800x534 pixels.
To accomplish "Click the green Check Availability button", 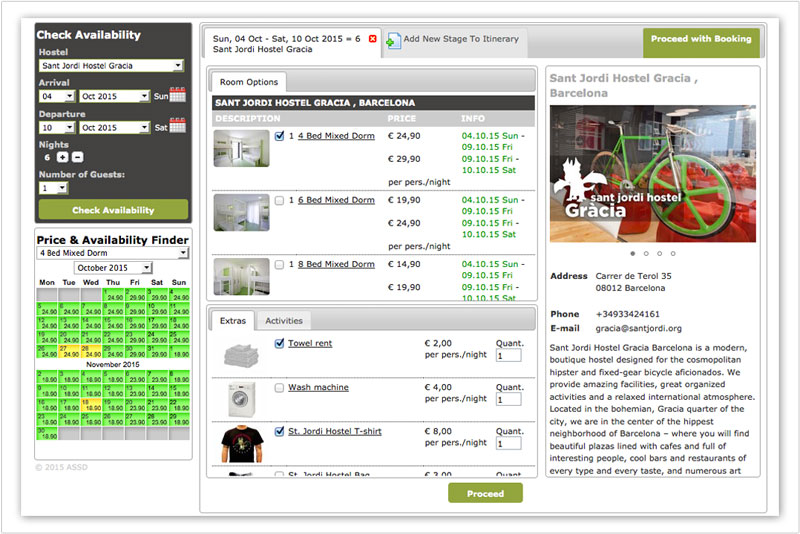I will pyautogui.click(x=113, y=210).
